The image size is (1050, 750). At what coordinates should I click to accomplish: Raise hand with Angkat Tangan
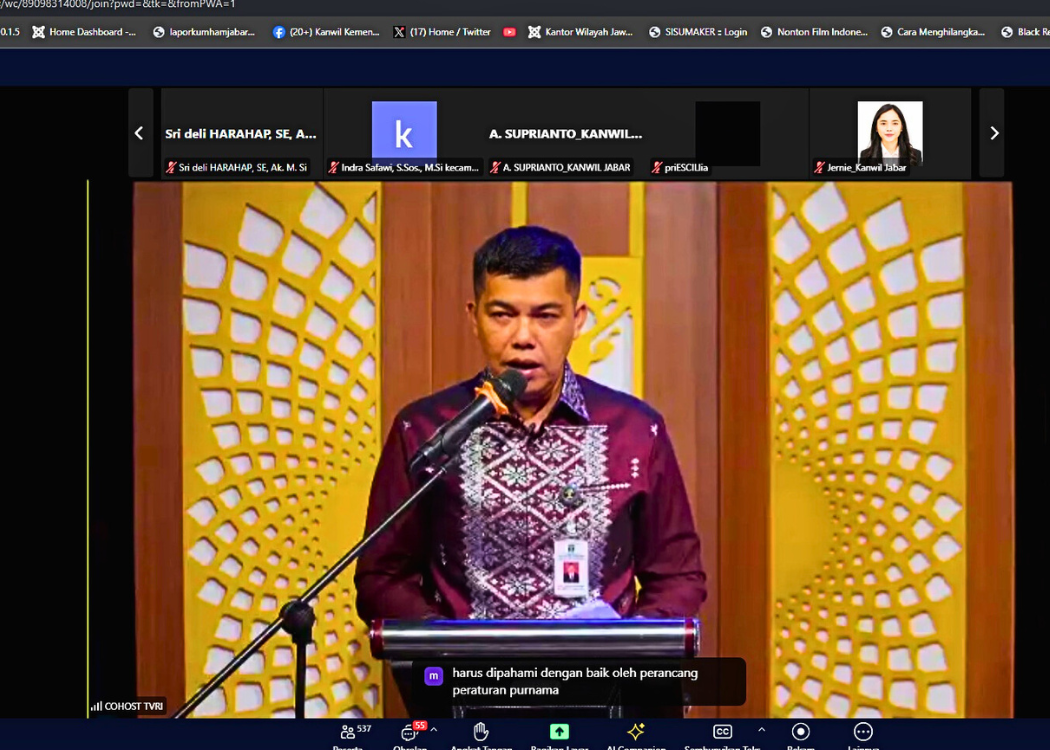481,733
